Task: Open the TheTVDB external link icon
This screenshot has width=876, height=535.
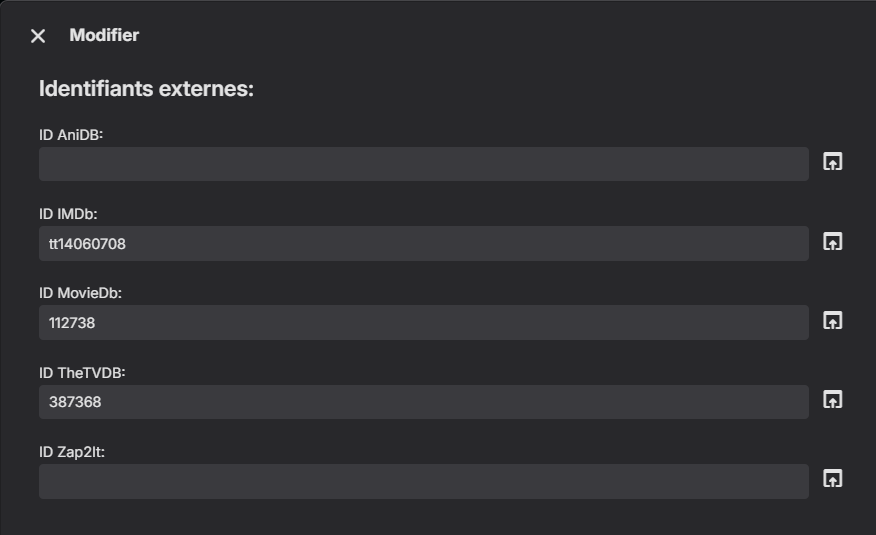Action: coord(832,399)
